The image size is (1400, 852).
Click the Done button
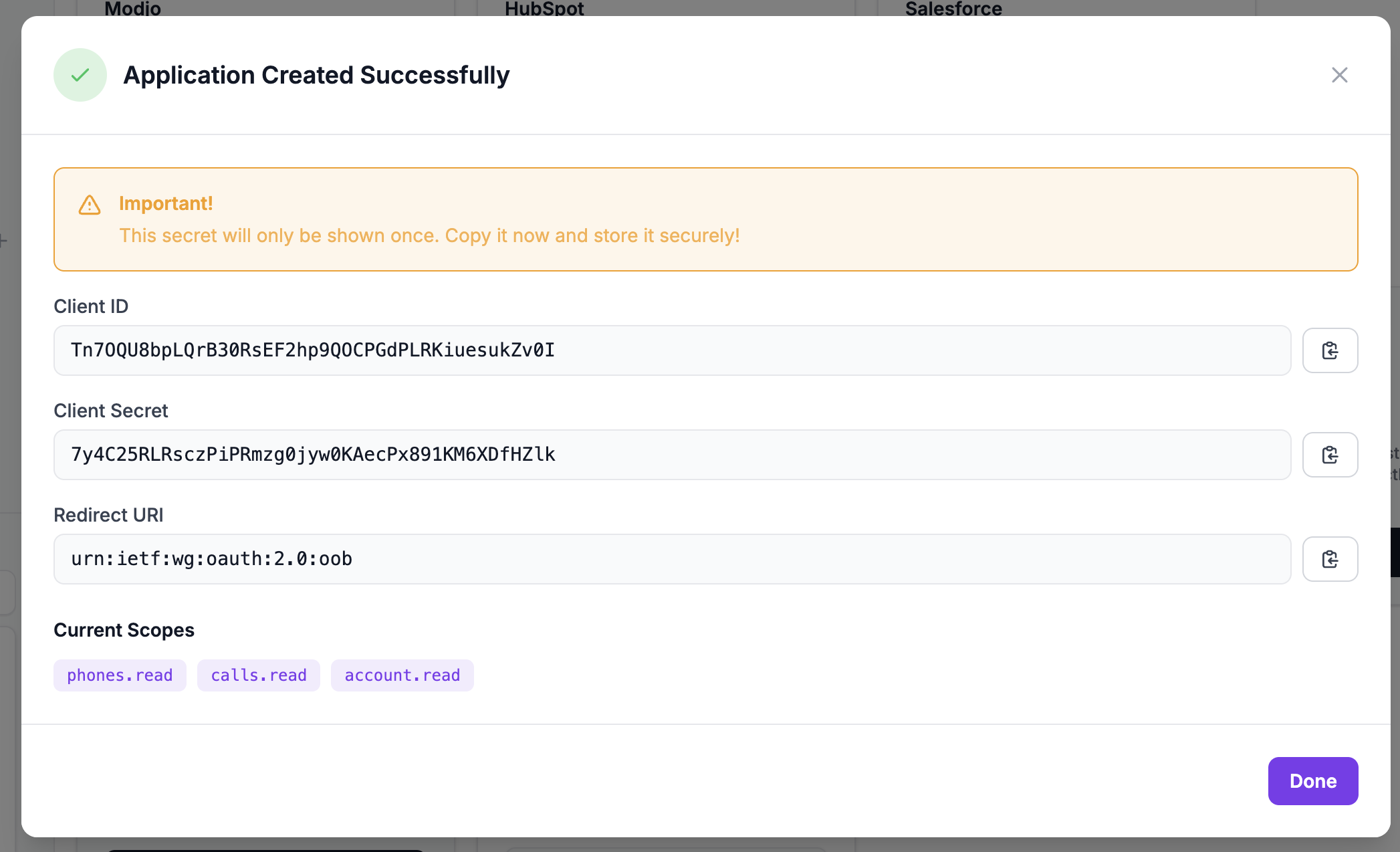[1312, 780]
